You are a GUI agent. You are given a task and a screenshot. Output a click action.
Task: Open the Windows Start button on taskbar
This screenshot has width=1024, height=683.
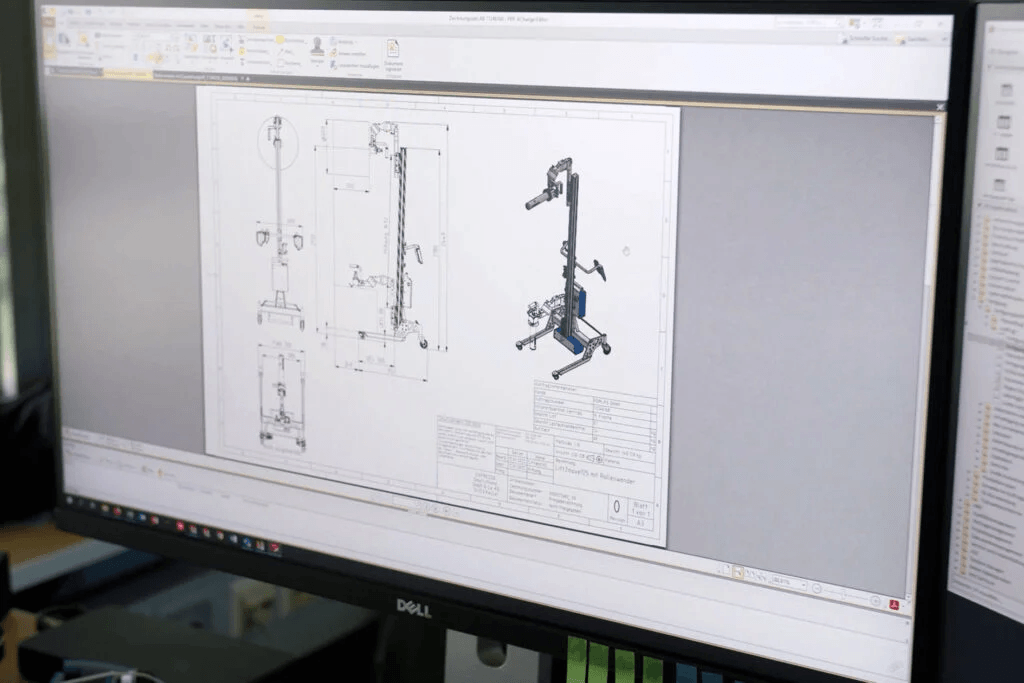click(x=70, y=500)
